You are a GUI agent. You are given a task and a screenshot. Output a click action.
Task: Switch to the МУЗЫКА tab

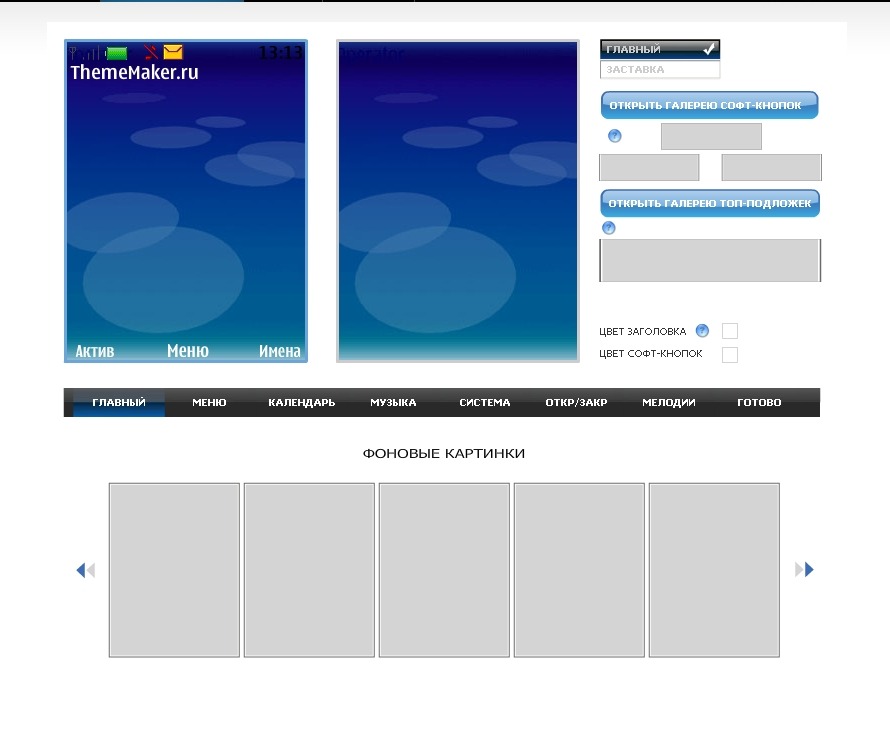393,403
